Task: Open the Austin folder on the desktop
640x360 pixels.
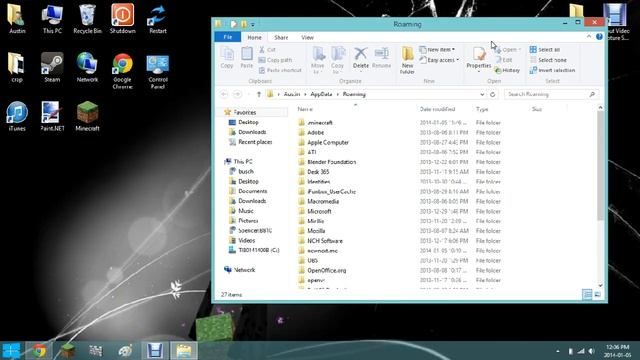Action: [17, 19]
